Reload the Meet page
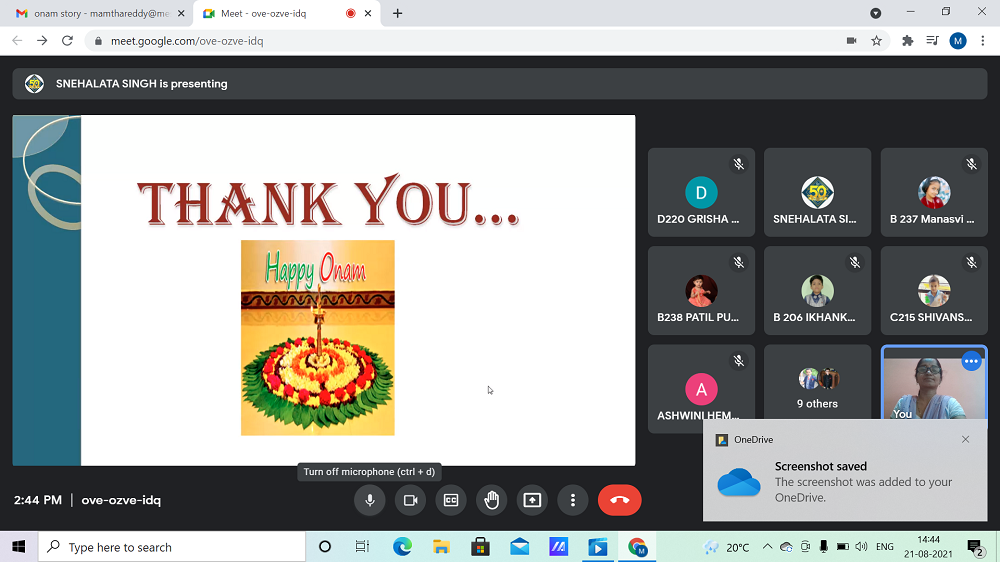Image resolution: width=1000 pixels, height=562 pixels. 67,41
